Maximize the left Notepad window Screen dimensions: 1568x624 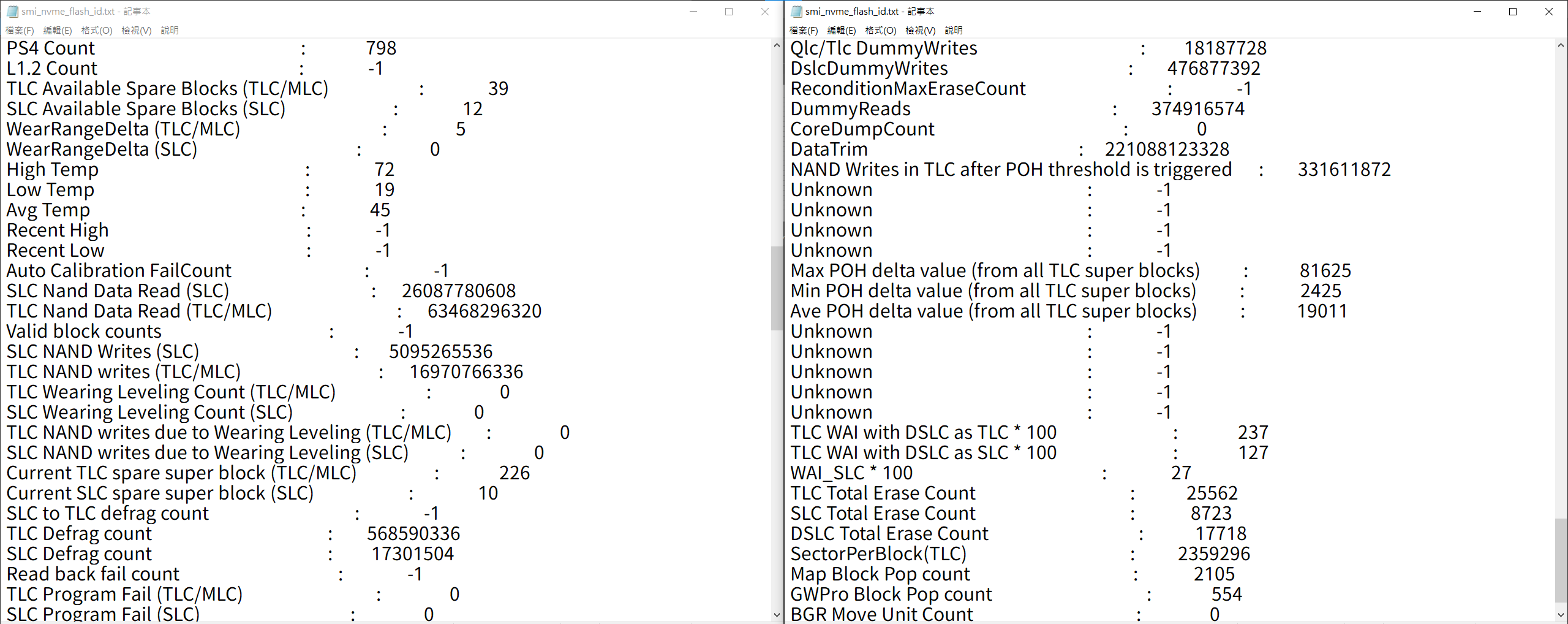coord(729,12)
